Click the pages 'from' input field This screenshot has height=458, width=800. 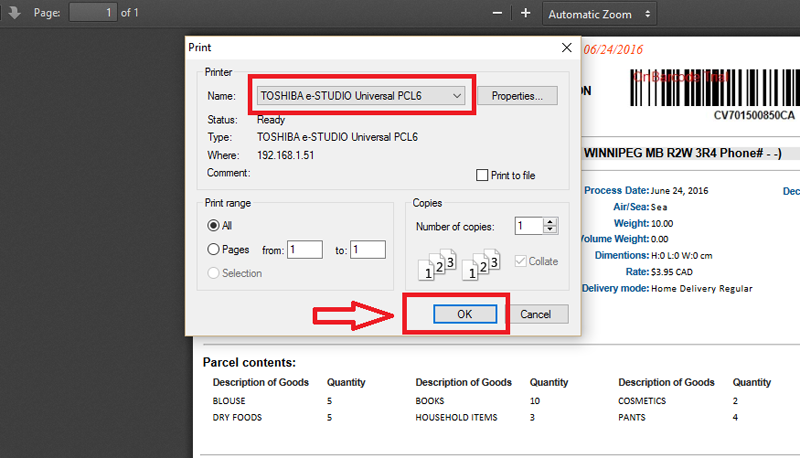305,250
